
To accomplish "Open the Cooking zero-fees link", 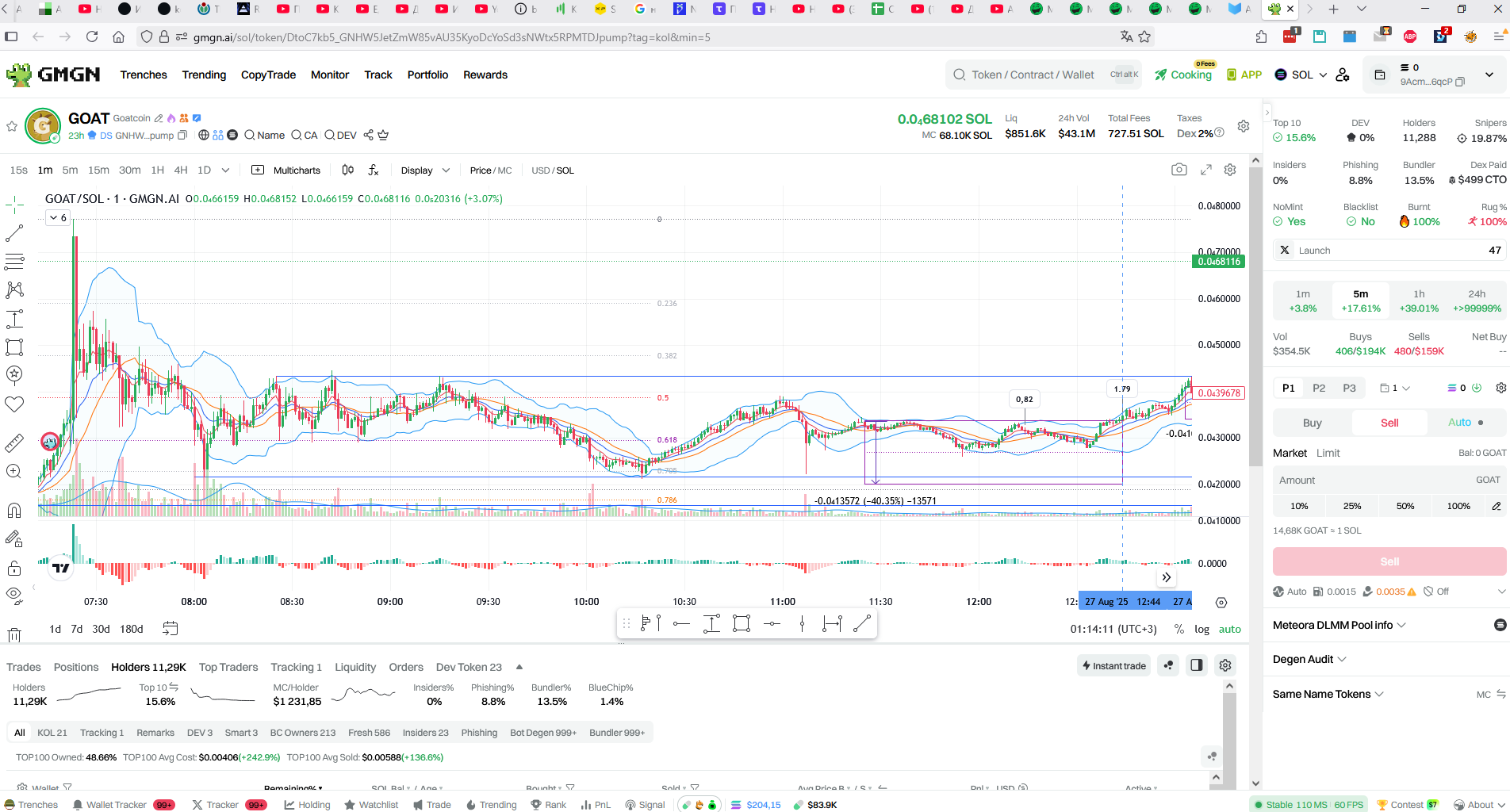I will (x=1183, y=75).
